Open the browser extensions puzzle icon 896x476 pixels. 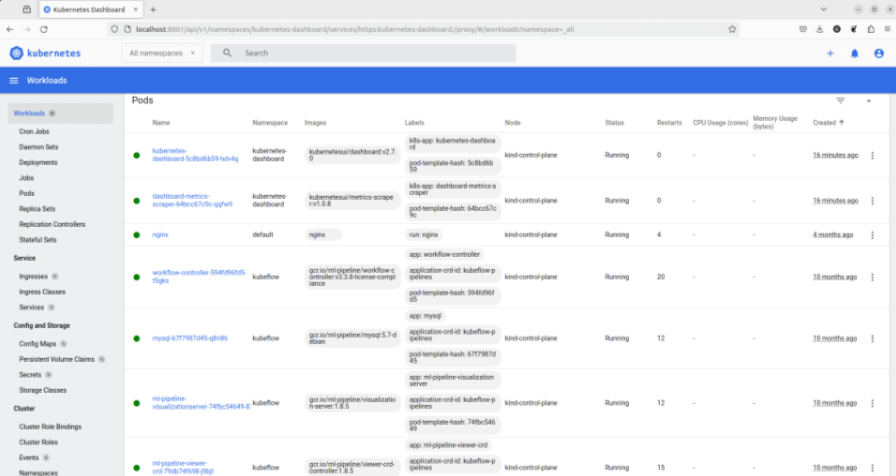pos(871,29)
